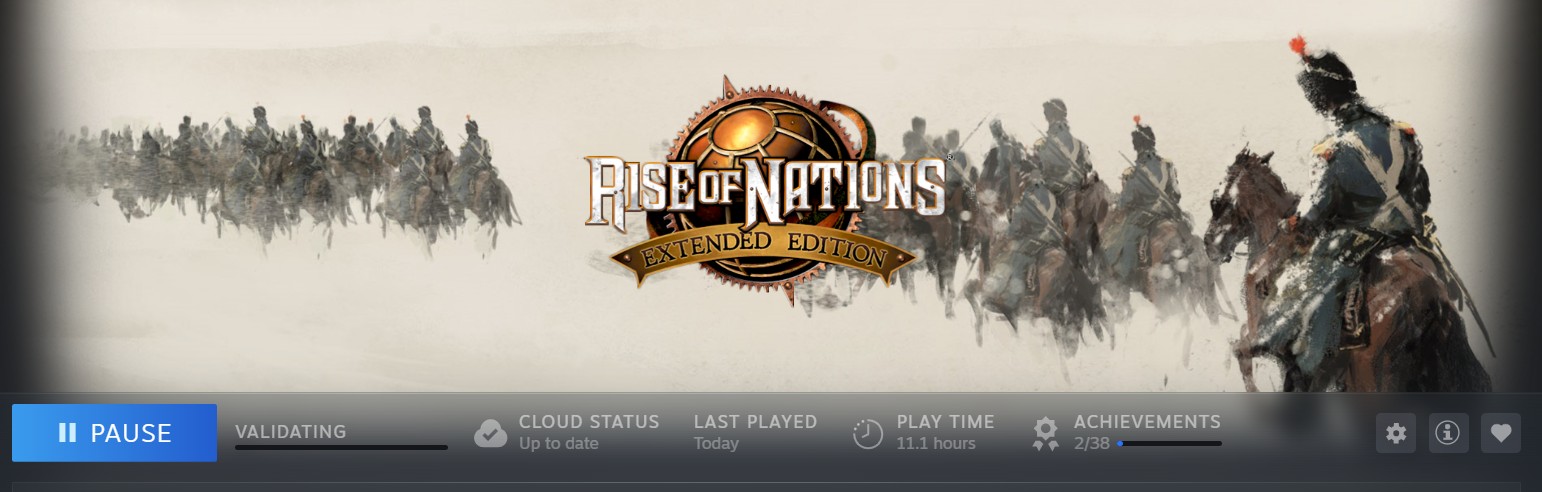The height and width of the screenshot is (492, 1542).
Task: Click the achievements medal ribbon icon
Action: point(1045,433)
